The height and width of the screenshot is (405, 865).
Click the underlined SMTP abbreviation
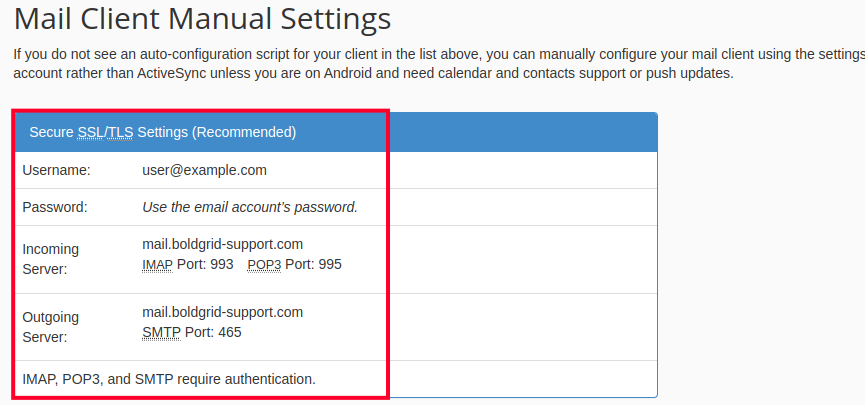pyautogui.click(x=161, y=332)
